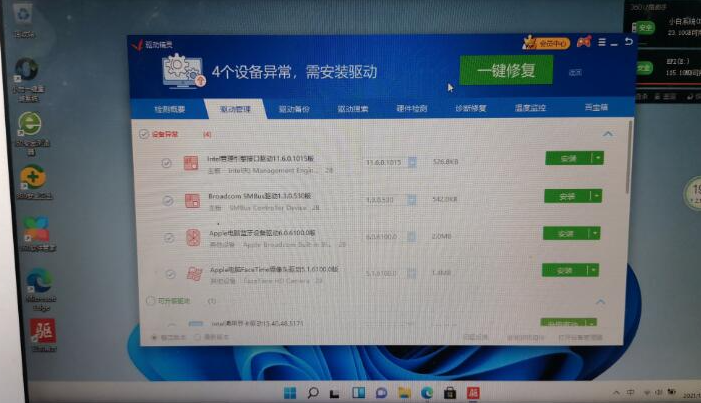Open the 会员中心 member center badge
The image size is (701, 403).
pyautogui.click(x=546, y=43)
